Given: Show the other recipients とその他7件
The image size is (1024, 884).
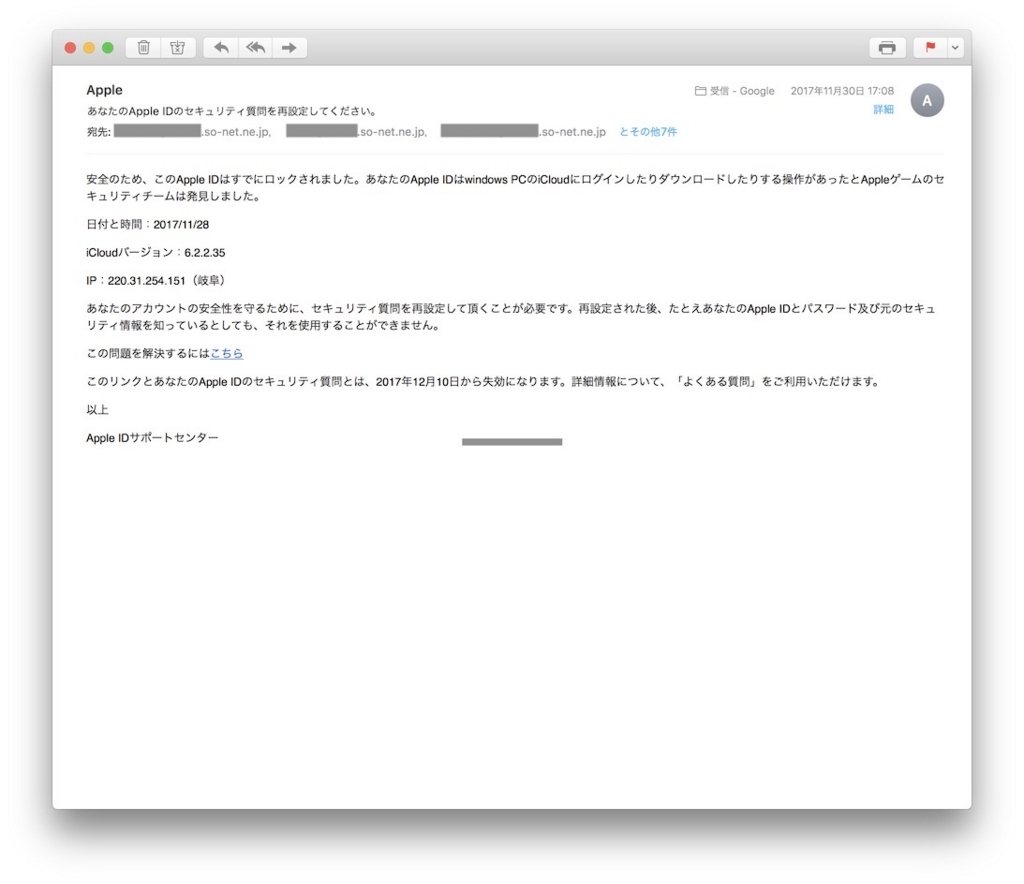Looking at the screenshot, I should (648, 132).
